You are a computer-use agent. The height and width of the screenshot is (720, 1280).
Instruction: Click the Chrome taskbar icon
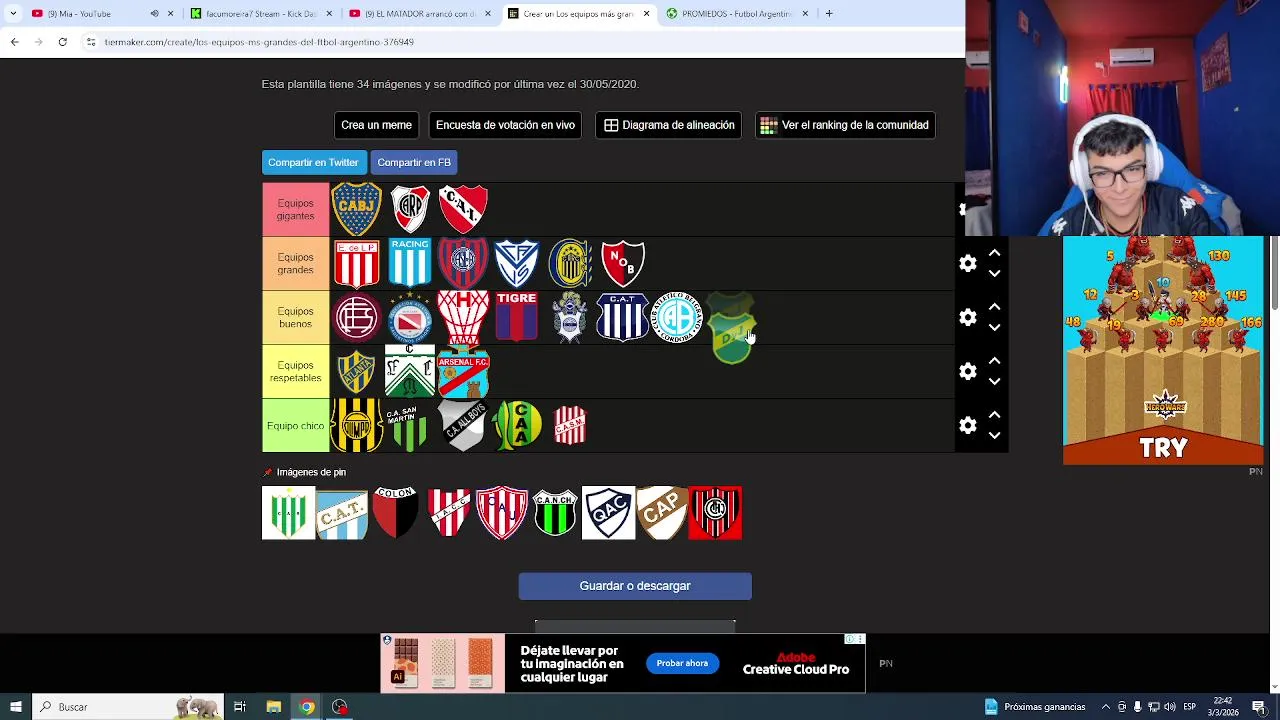[x=306, y=707]
